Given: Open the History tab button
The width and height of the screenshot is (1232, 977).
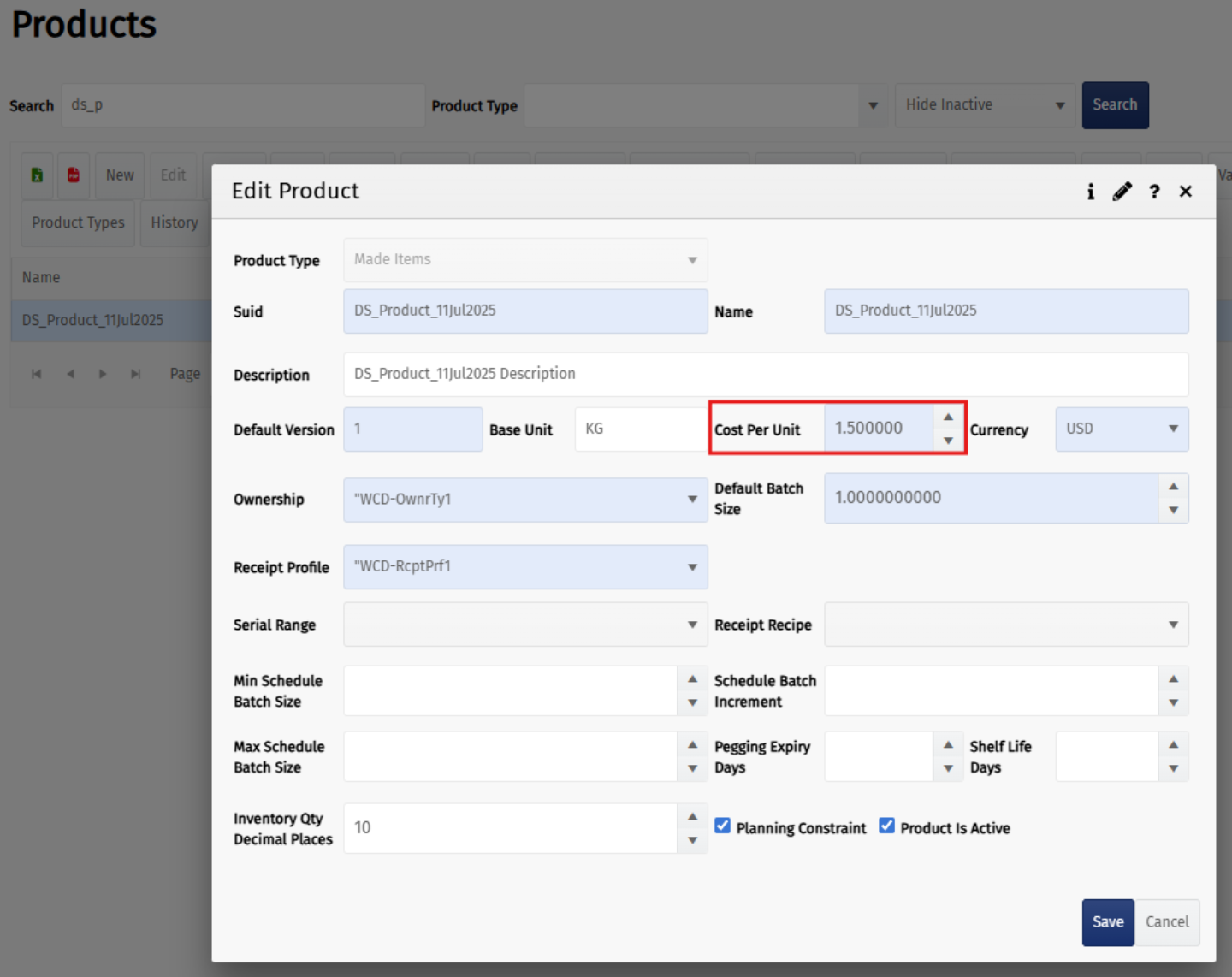Looking at the screenshot, I should 175,223.
